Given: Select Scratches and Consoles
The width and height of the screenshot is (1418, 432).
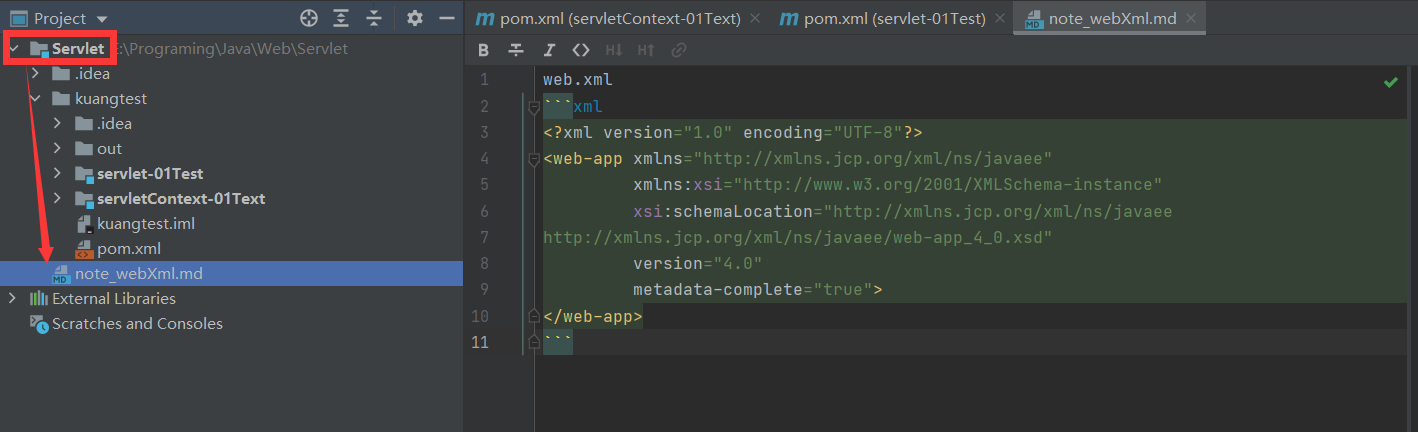Looking at the screenshot, I should [137, 324].
